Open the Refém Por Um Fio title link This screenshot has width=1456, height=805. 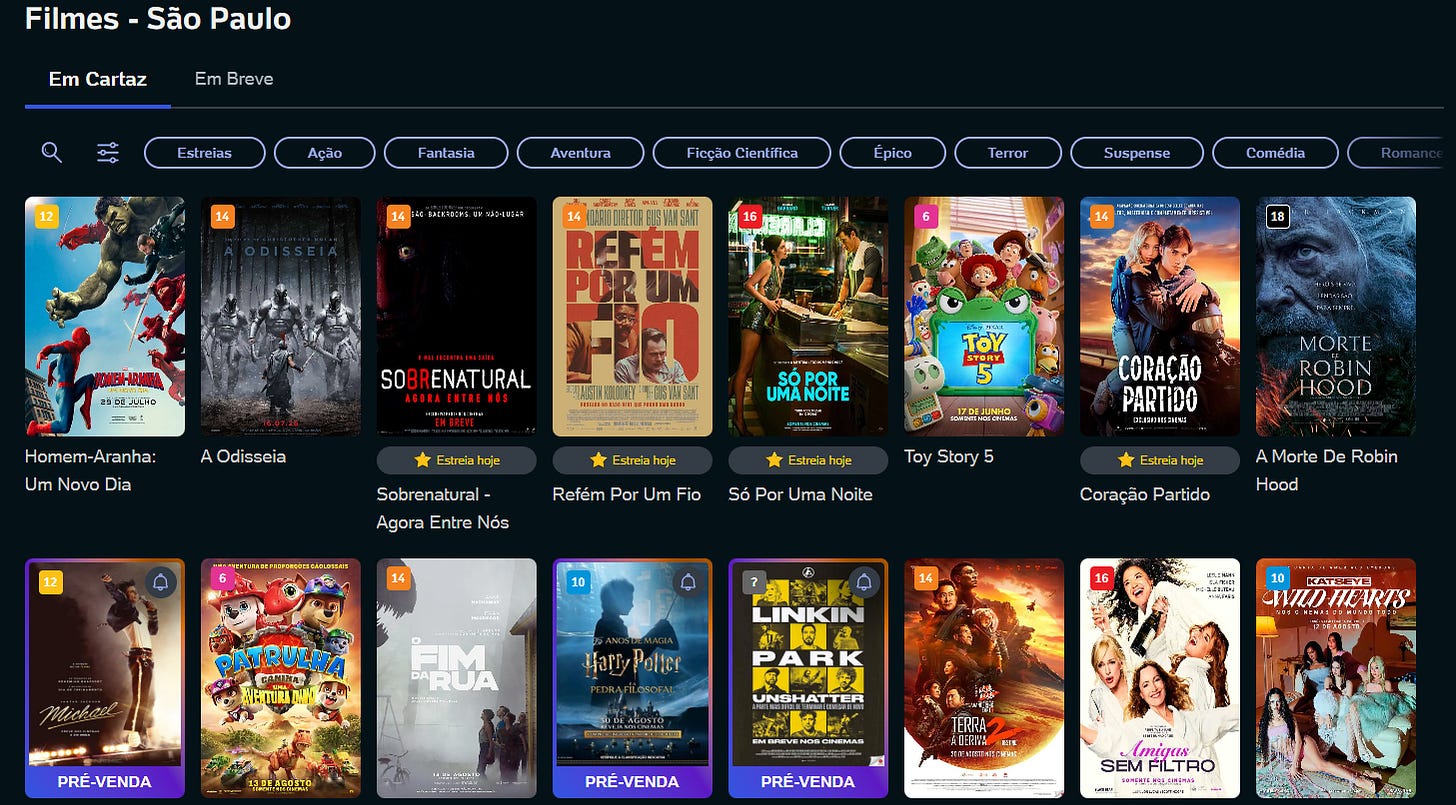[627, 494]
